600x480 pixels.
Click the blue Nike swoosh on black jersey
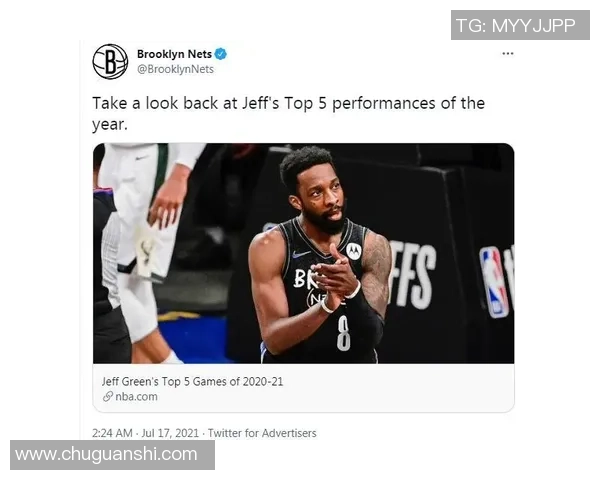click(301, 254)
